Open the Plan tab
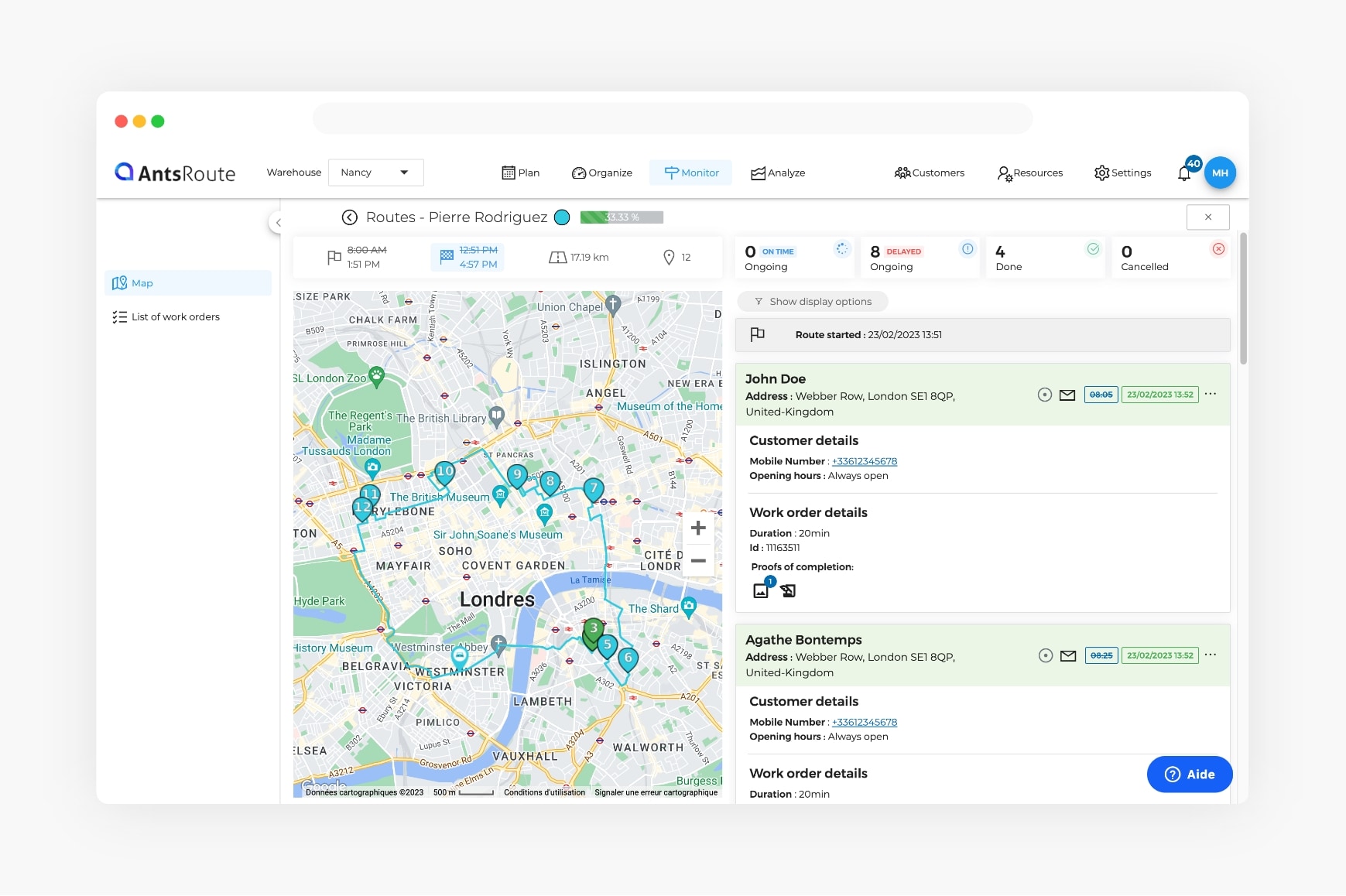 point(521,173)
